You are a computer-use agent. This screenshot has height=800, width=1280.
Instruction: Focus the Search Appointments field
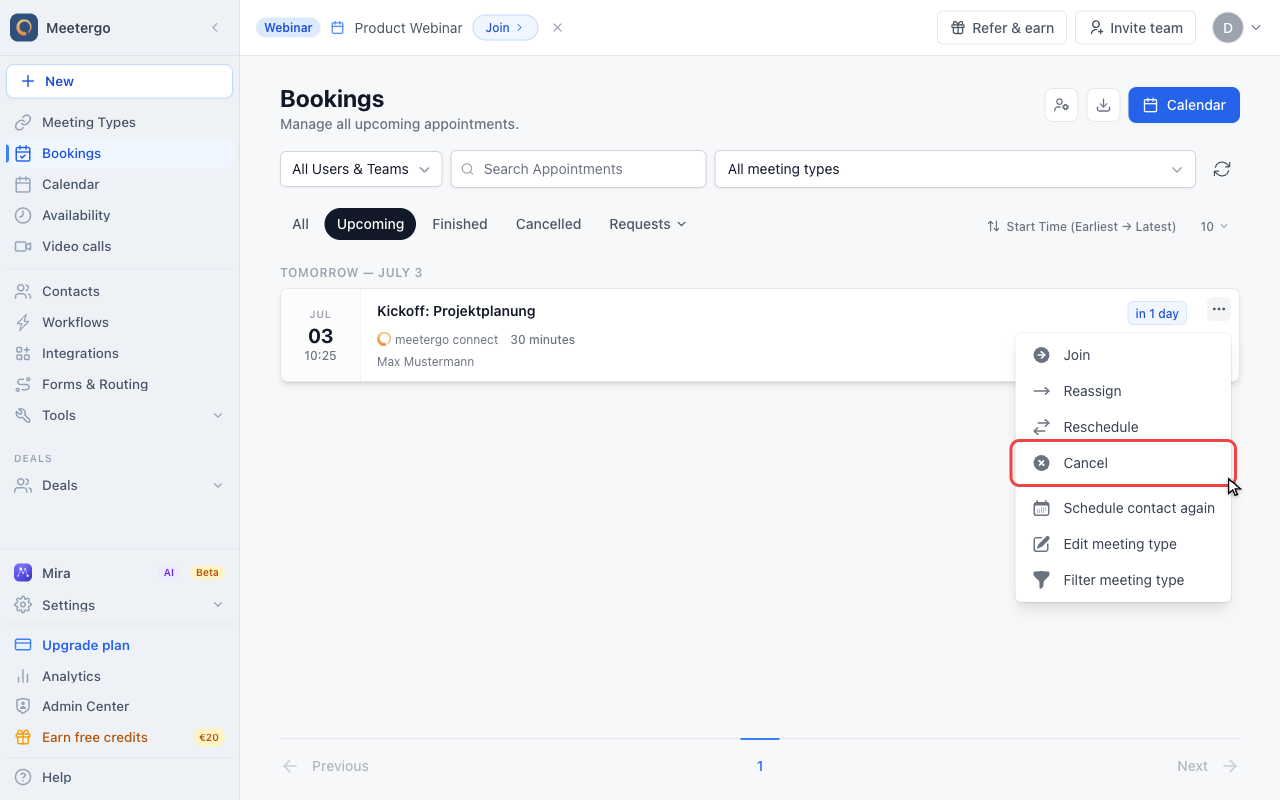point(578,169)
